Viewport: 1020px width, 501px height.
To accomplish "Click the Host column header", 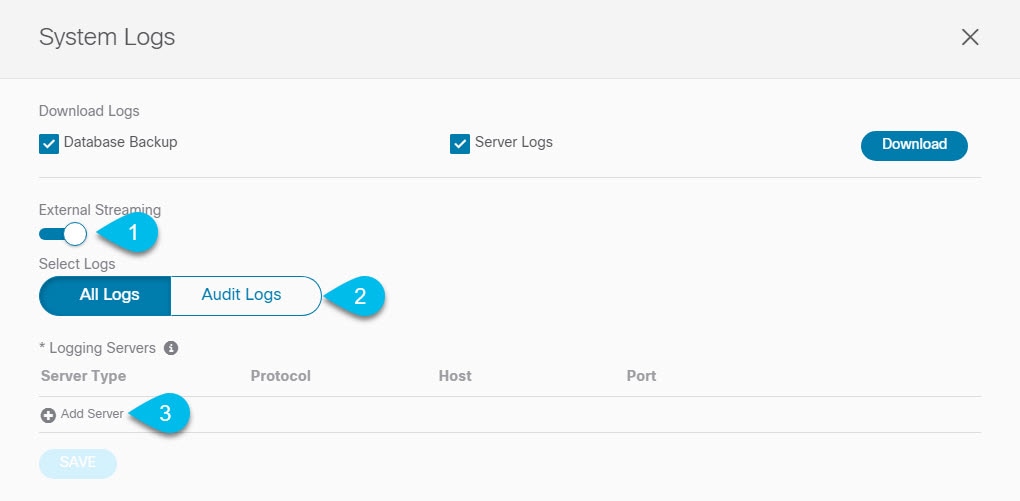I will click(x=455, y=376).
